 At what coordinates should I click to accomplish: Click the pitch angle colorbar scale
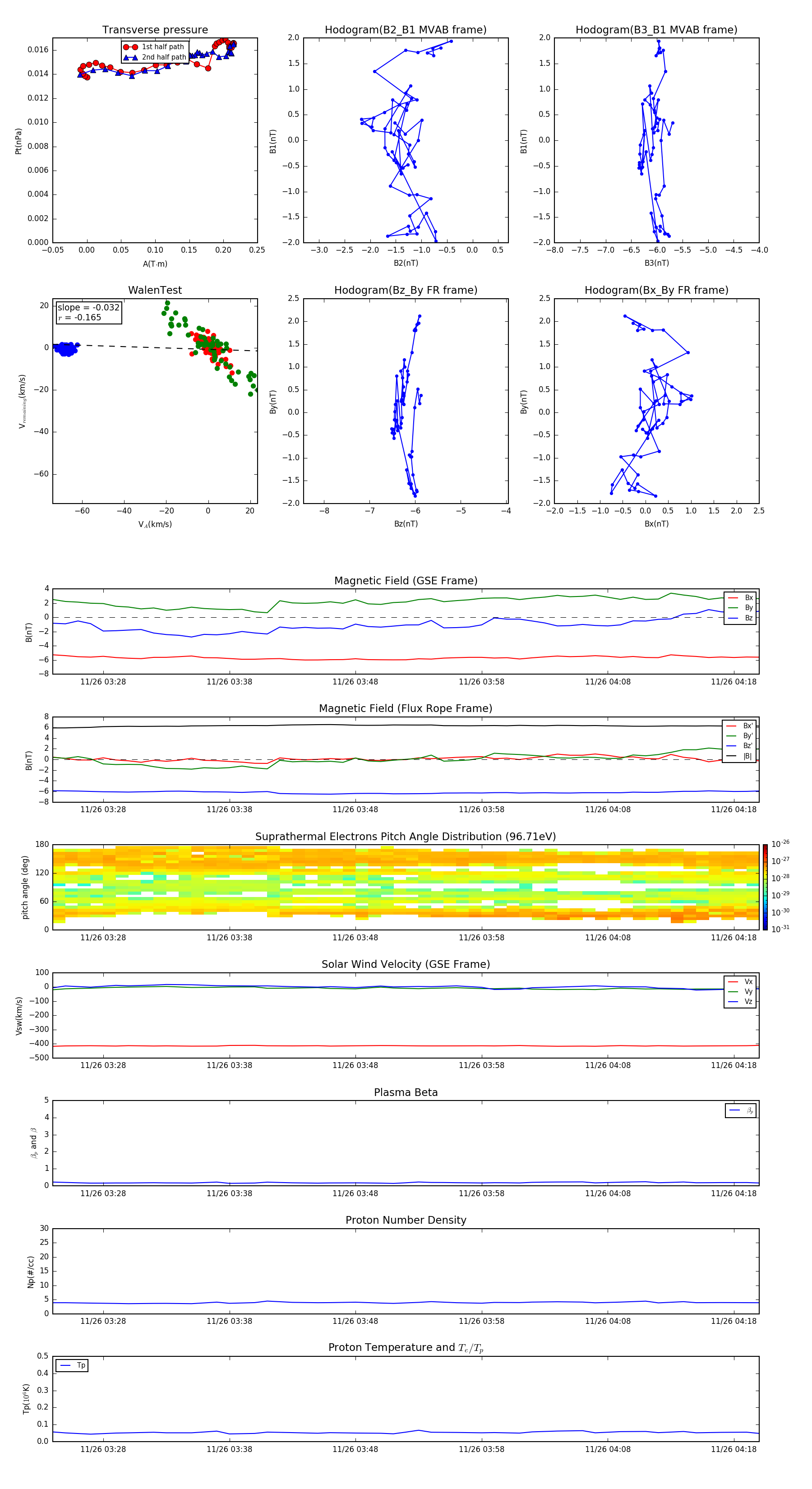tap(765, 887)
